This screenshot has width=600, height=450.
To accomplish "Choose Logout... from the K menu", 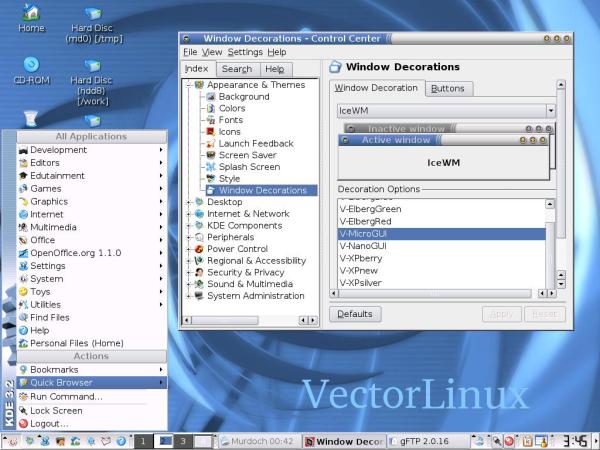I will pyautogui.click(x=92, y=424).
